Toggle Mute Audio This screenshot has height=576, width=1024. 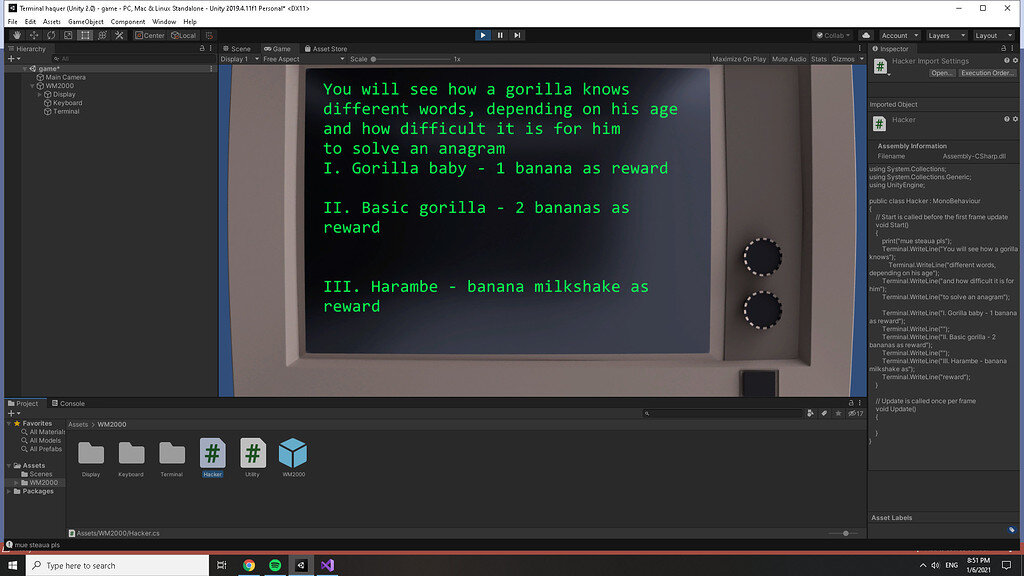coord(789,59)
